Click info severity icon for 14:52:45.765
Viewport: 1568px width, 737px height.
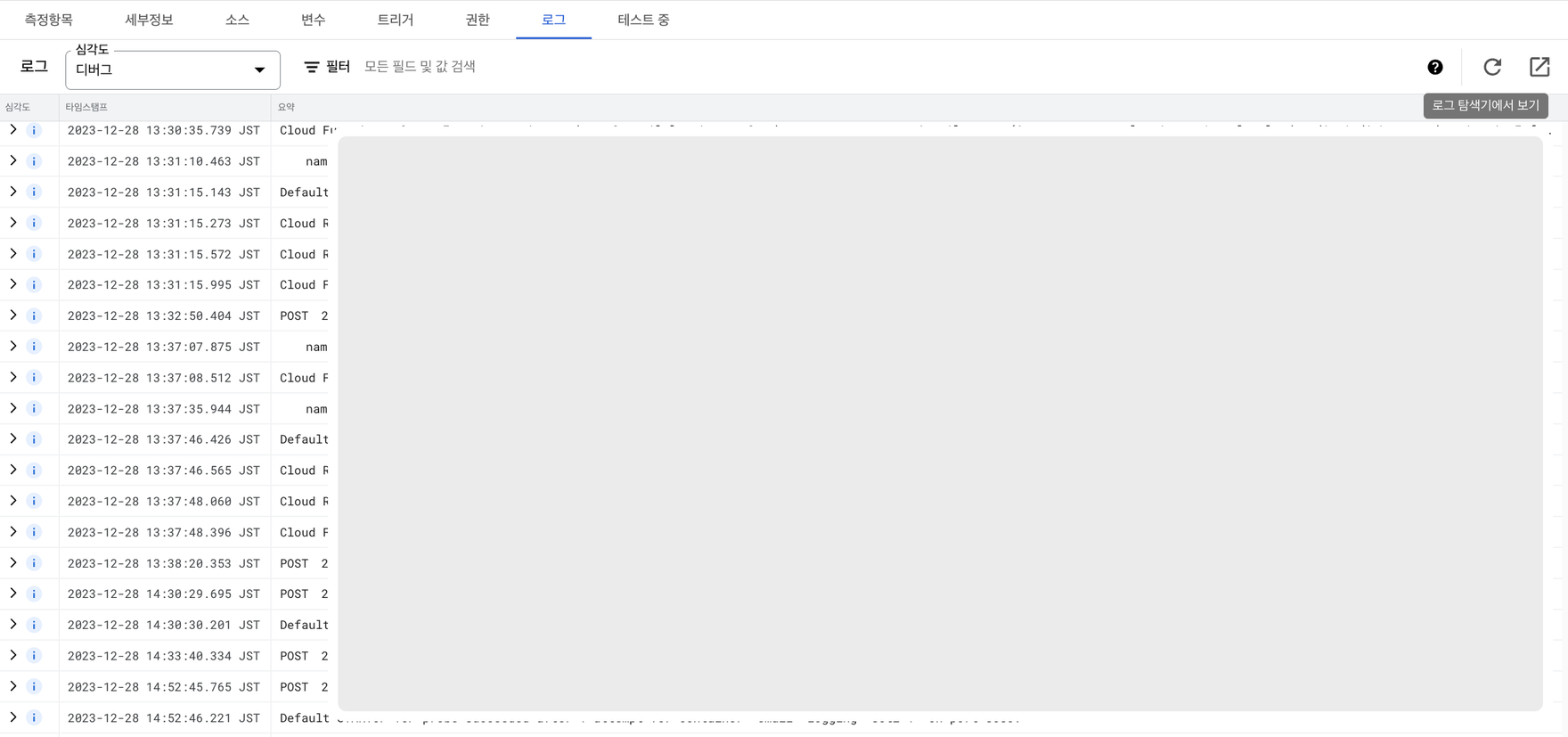point(34,687)
